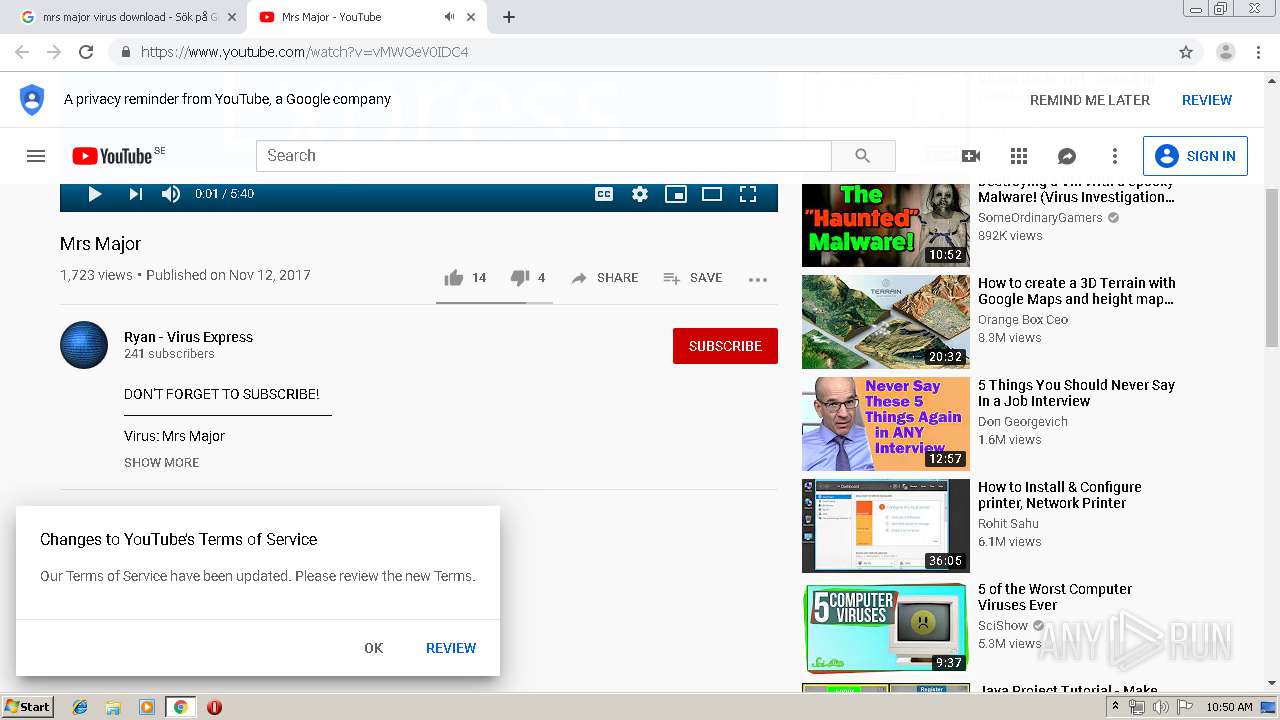Viewport: 1280px width, 720px height.
Task: Subscribe to Ryan - Virus Express
Action: tap(725, 346)
